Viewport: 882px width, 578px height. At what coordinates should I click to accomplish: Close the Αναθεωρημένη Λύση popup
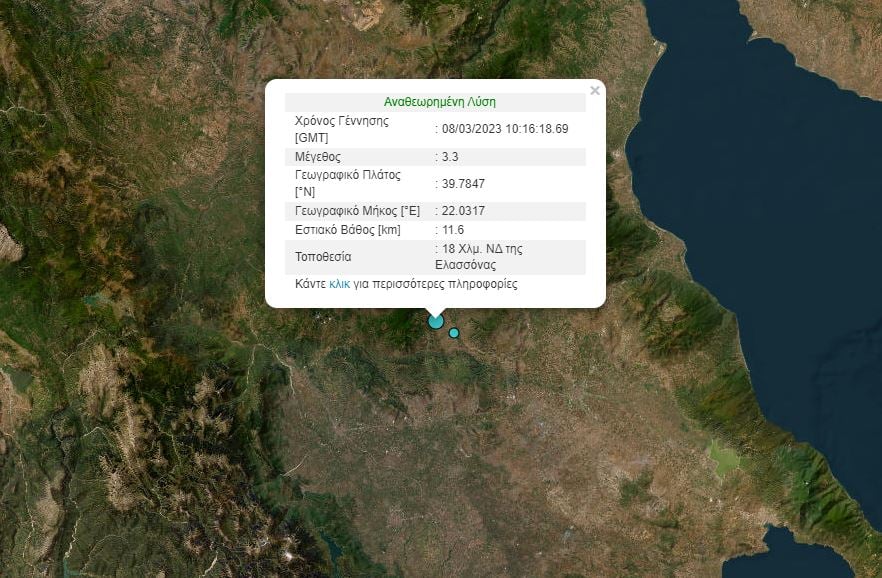[595, 90]
